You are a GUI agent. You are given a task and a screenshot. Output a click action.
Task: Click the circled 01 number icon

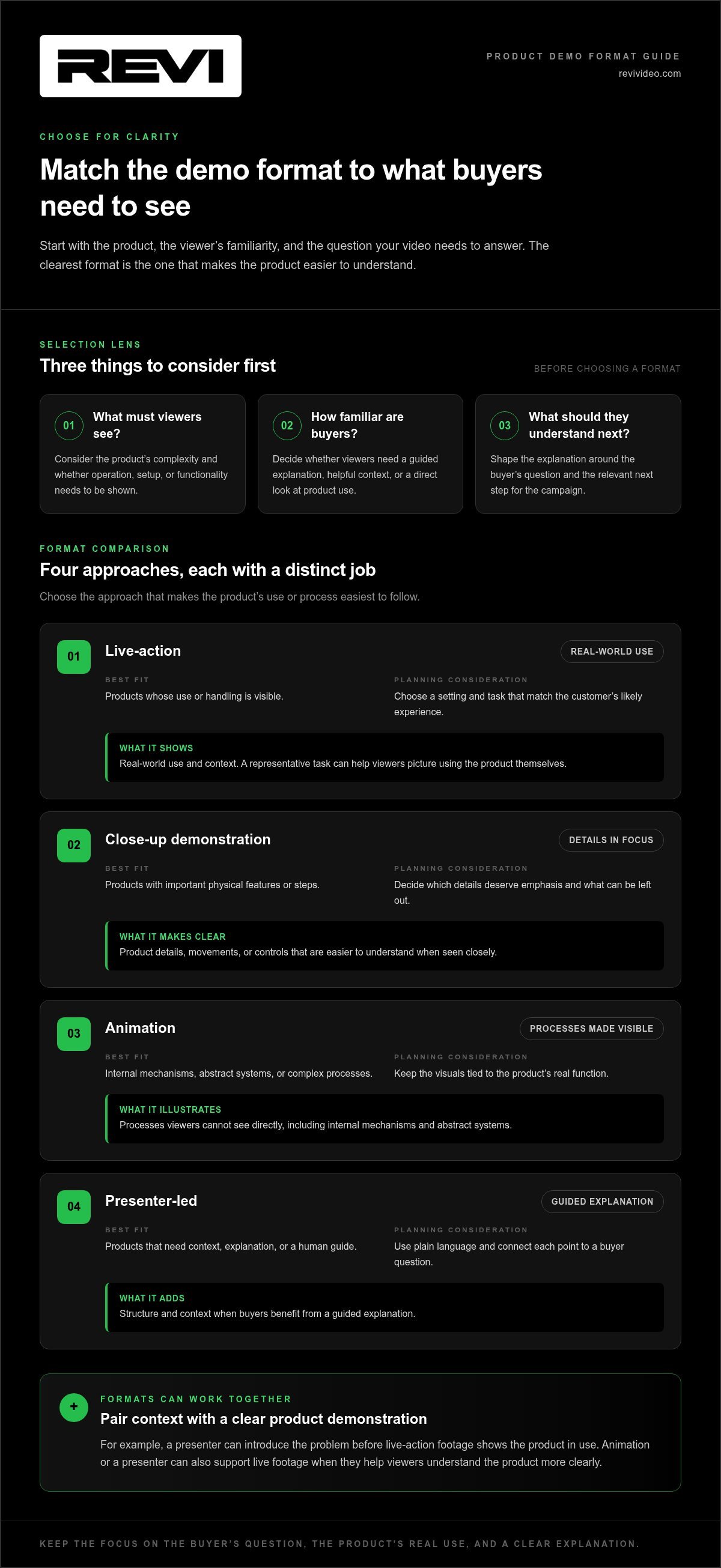coord(69,425)
